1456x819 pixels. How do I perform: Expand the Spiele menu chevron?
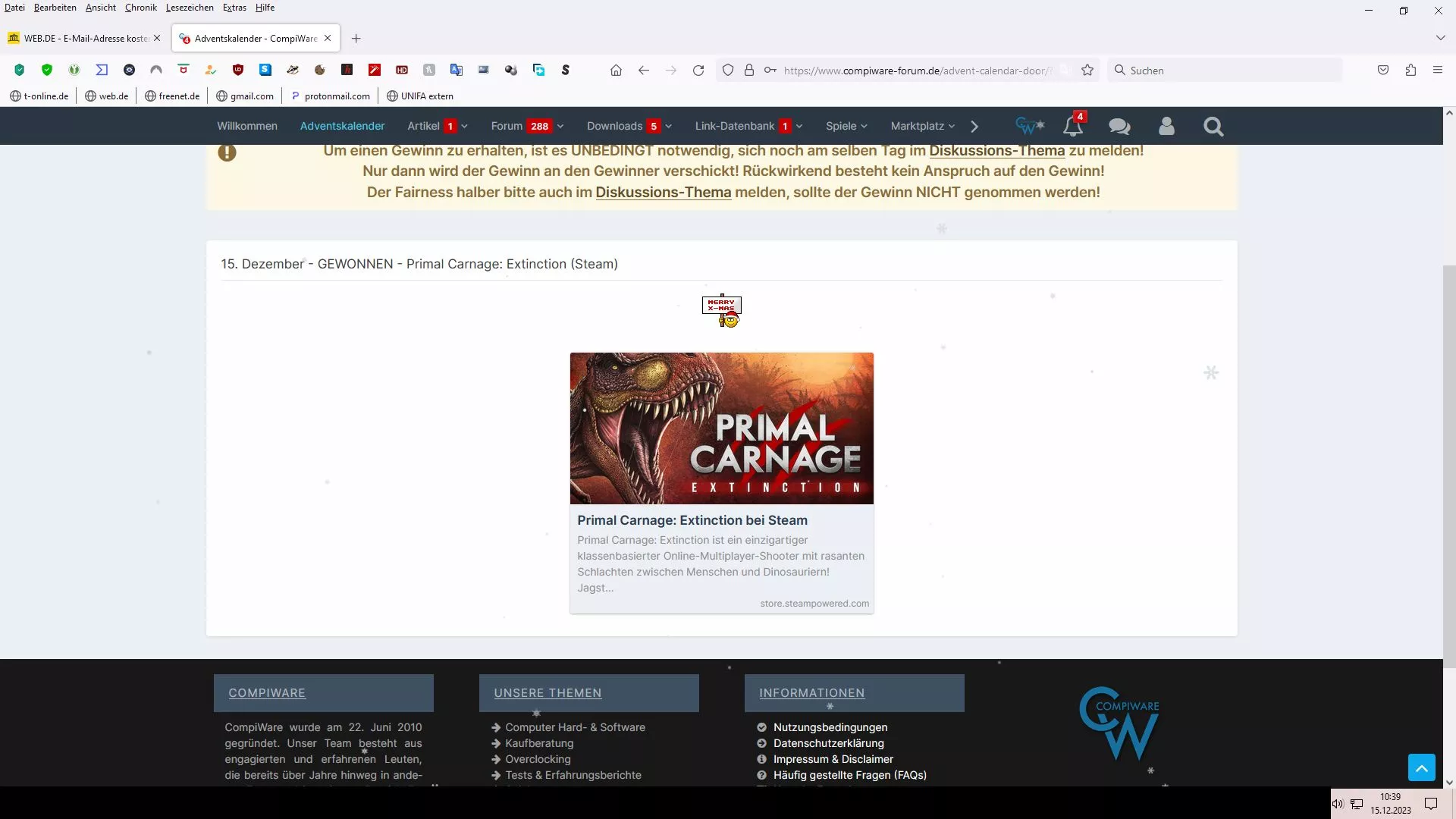click(864, 127)
